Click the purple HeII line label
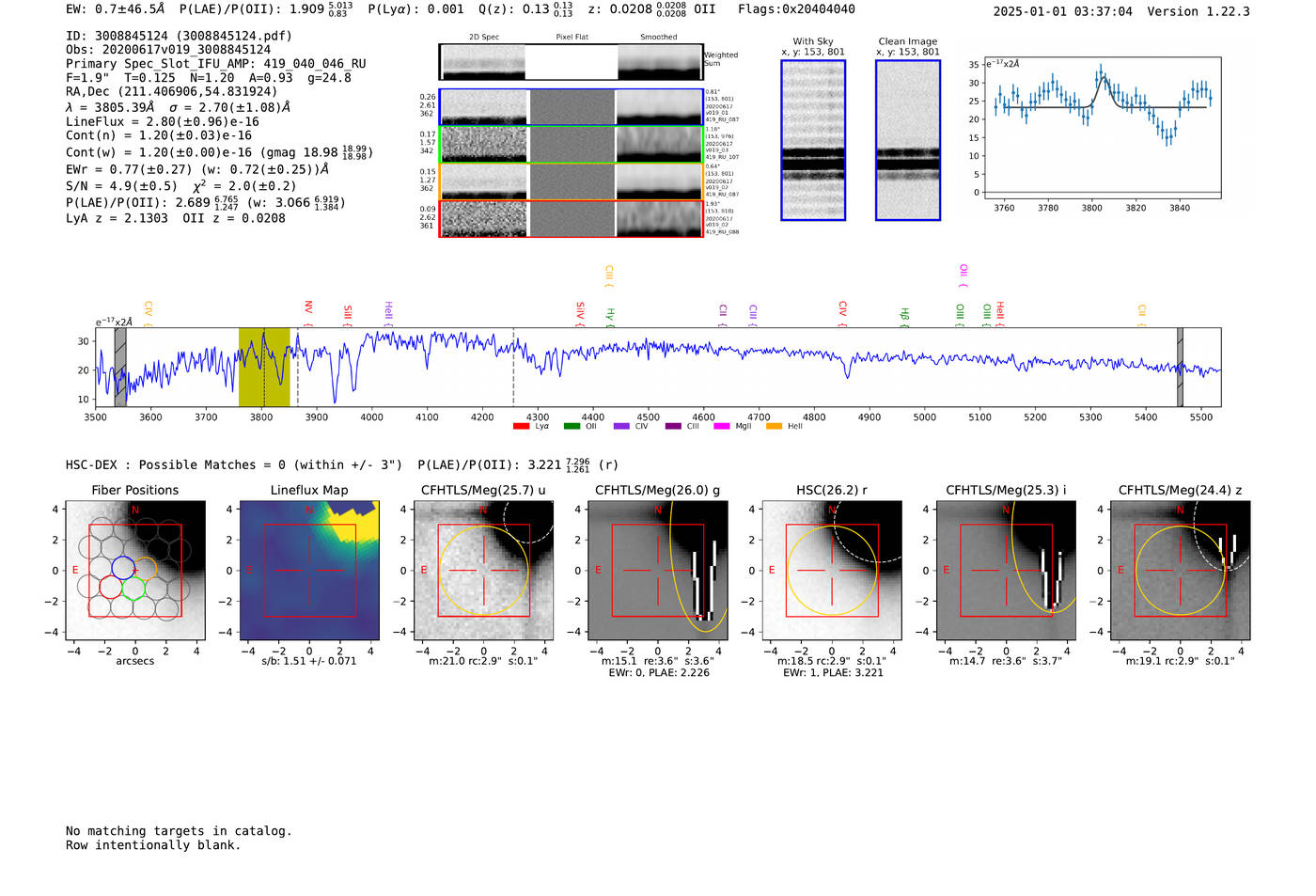1316x896 pixels. (388, 312)
